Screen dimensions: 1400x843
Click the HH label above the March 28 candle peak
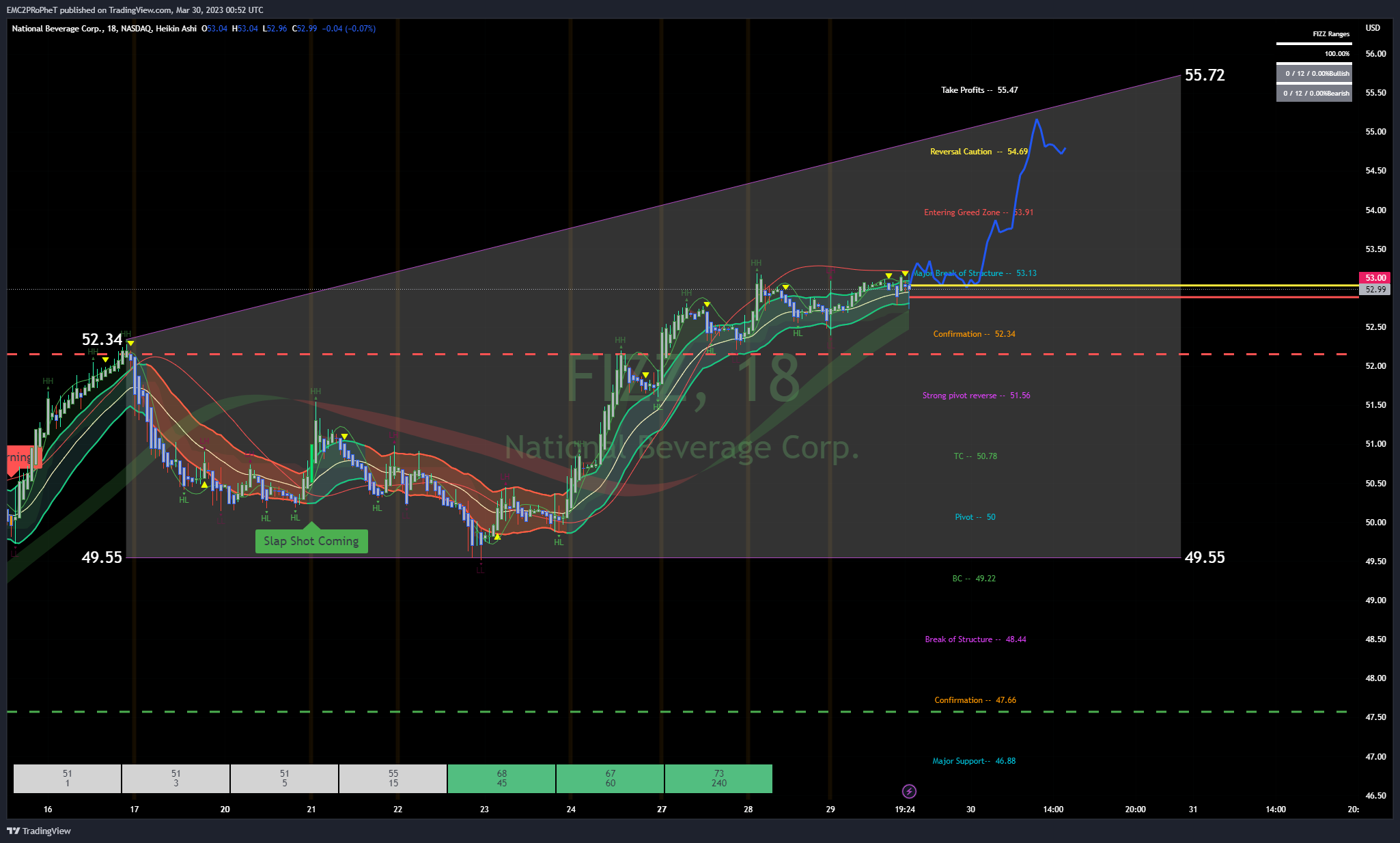(x=756, y=263)
